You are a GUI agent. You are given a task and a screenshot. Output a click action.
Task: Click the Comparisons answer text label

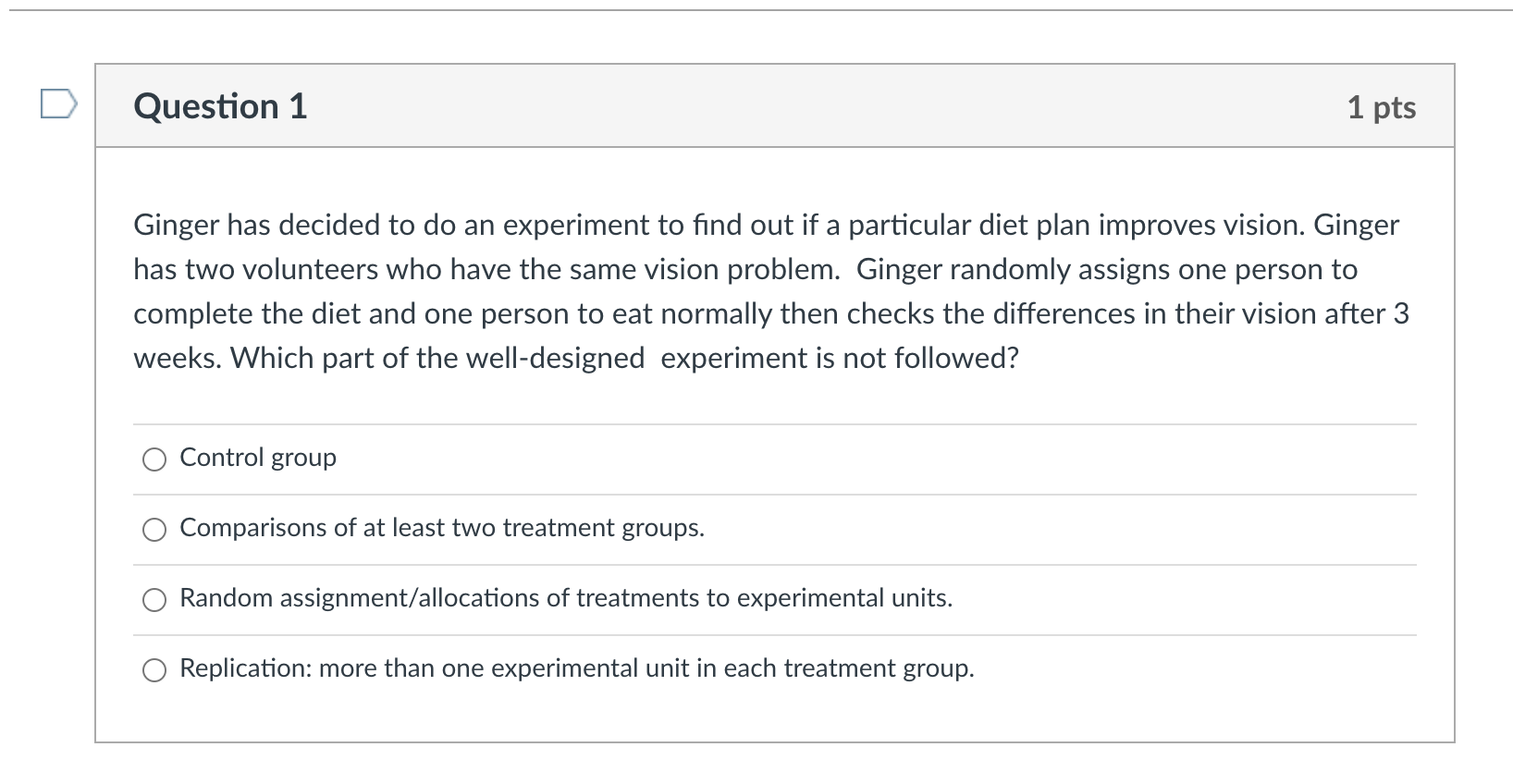[x=441, y=529]
